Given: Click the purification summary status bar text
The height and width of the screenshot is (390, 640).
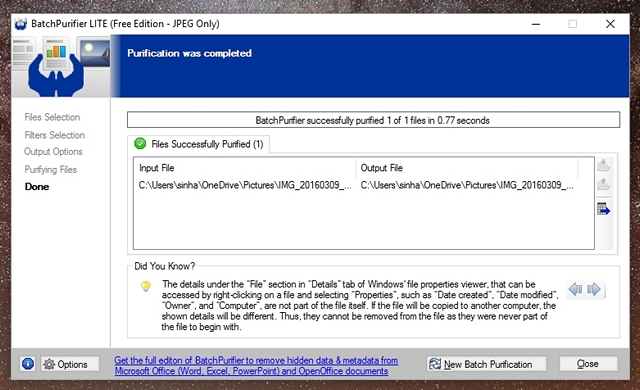Looking at the screenshot, I should [373, 120].
